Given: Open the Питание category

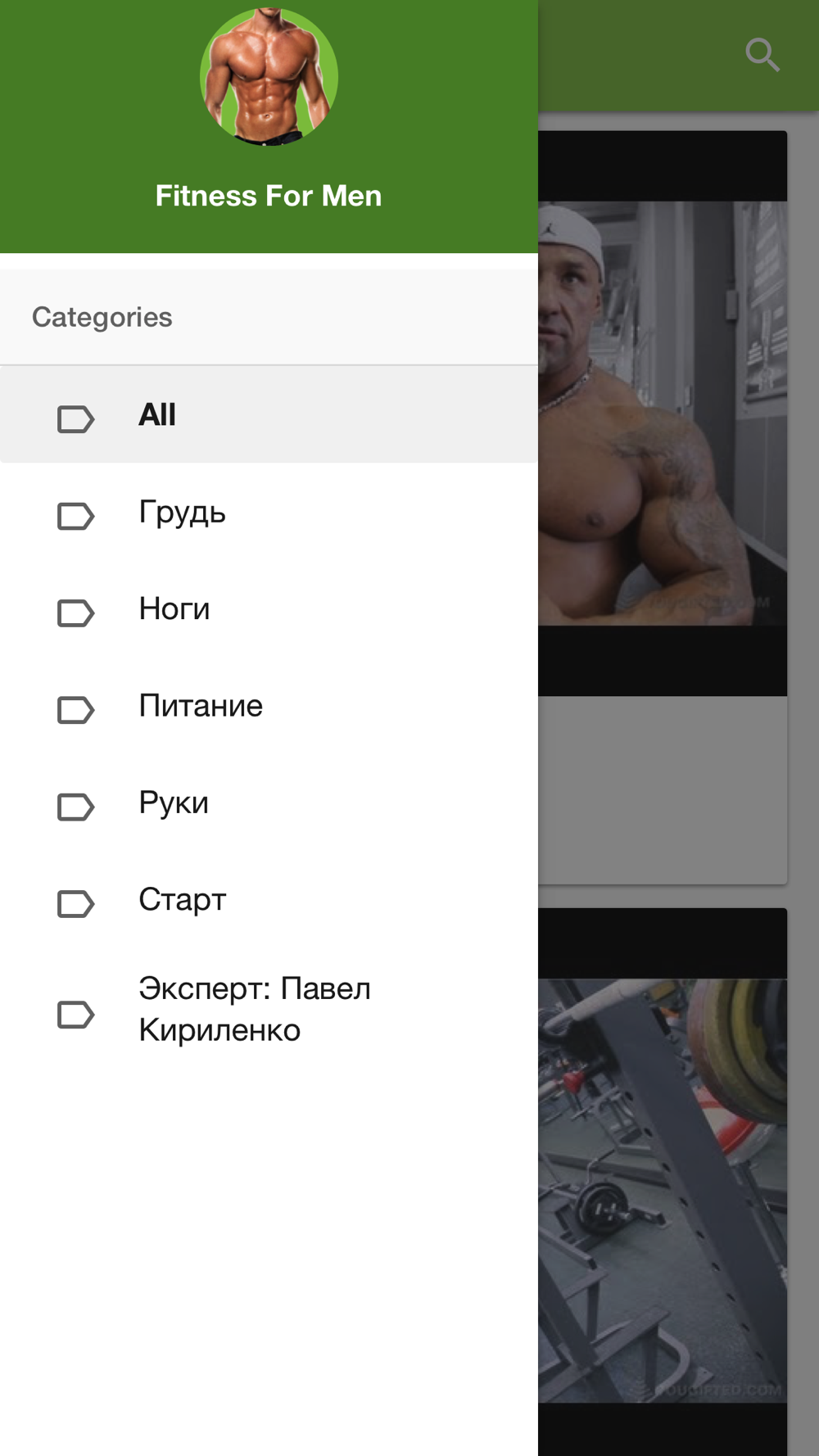Looking at the screenshot, I should tap(269, 705).
